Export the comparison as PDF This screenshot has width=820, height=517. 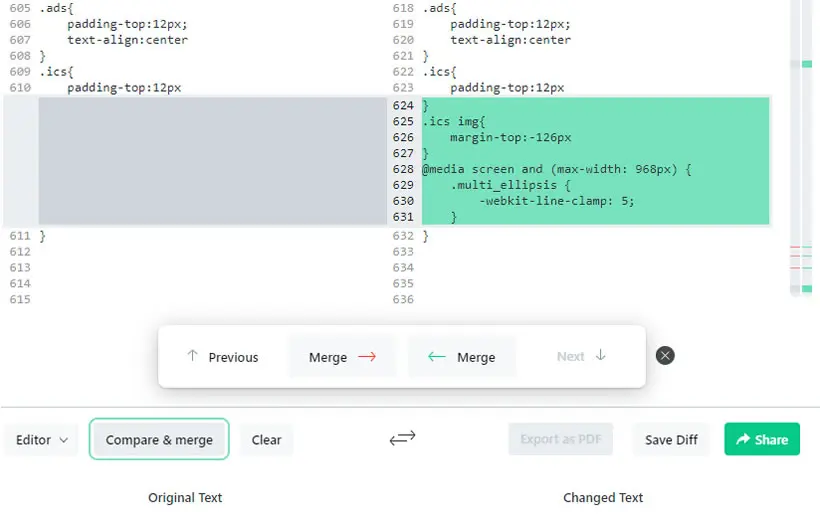coord(560,439)
